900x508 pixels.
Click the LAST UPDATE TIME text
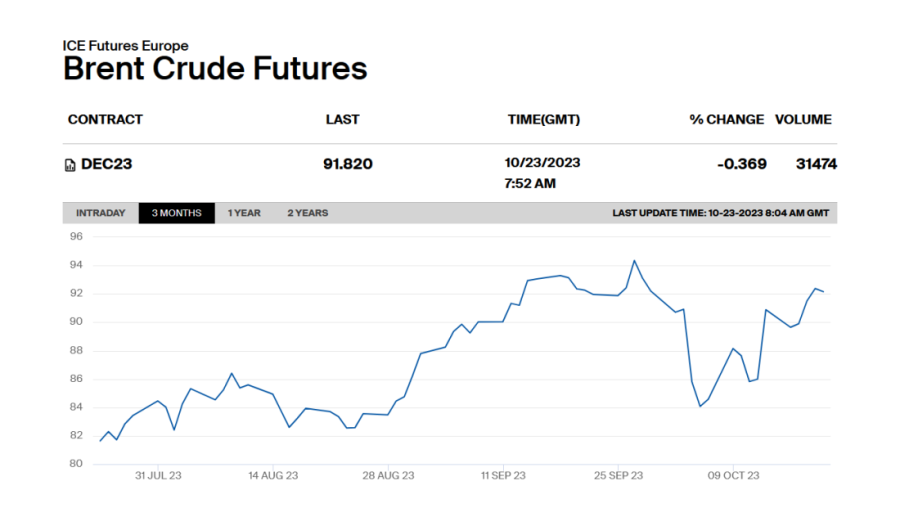click(x=720, y=213)
